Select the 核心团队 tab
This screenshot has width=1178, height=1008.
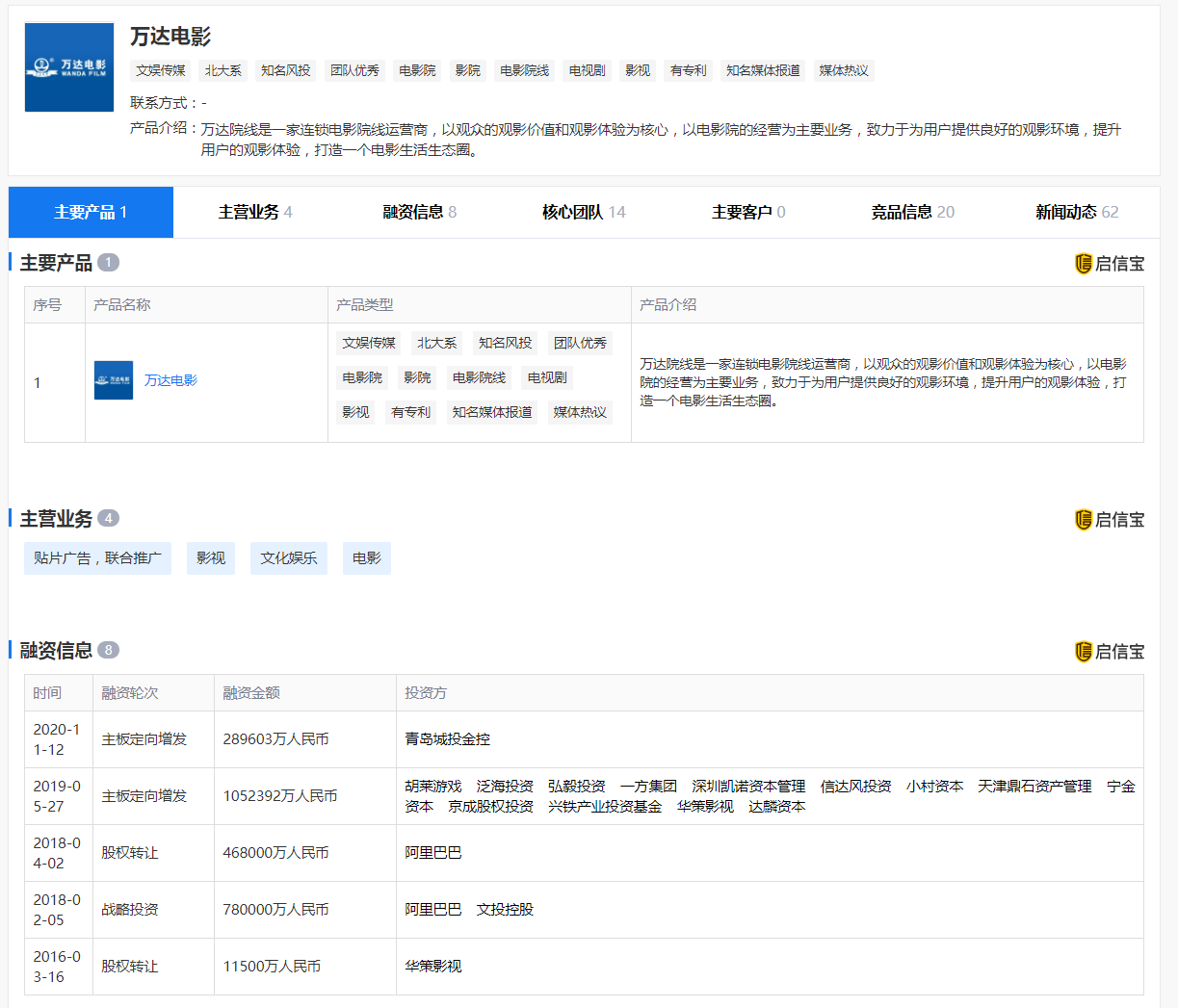[x=584, y=212]
